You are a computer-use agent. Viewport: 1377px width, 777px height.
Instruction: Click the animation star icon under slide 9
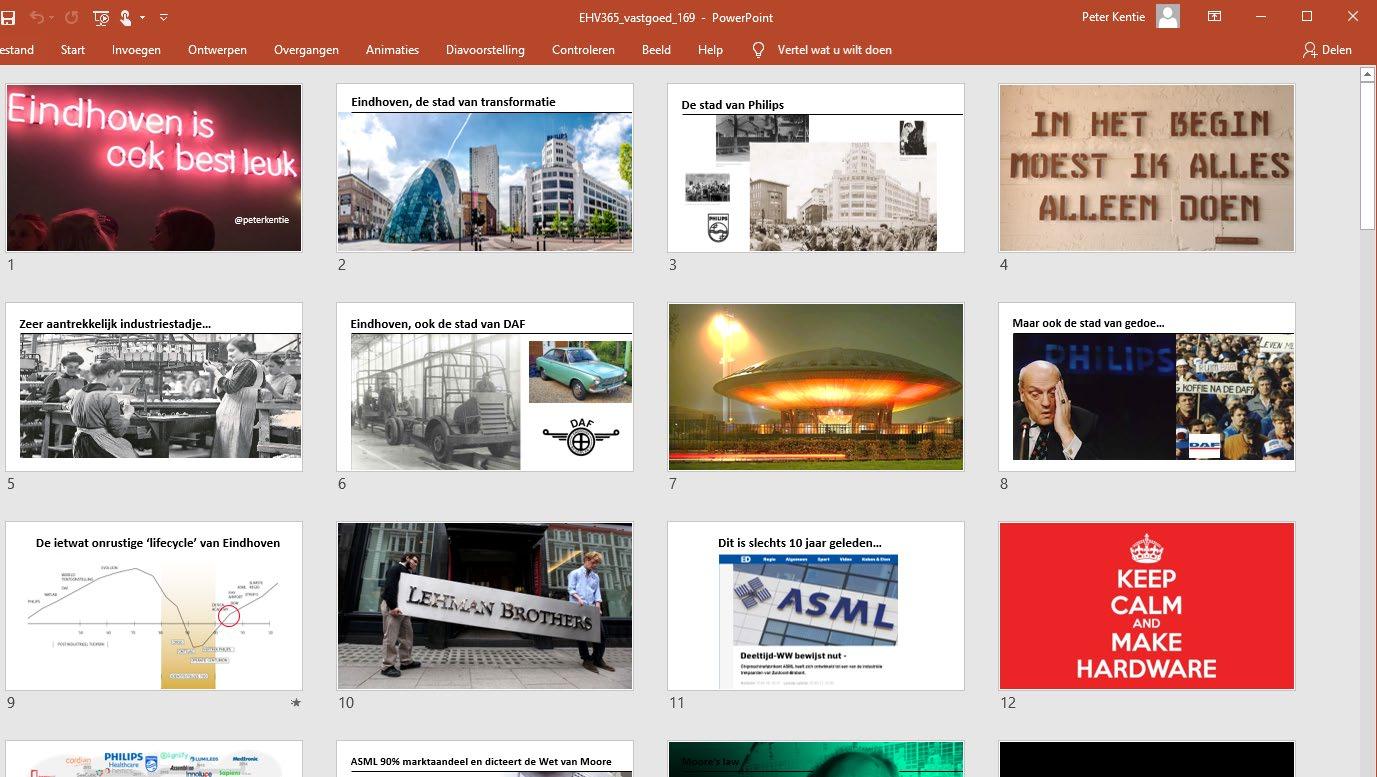tap(295, 703)
